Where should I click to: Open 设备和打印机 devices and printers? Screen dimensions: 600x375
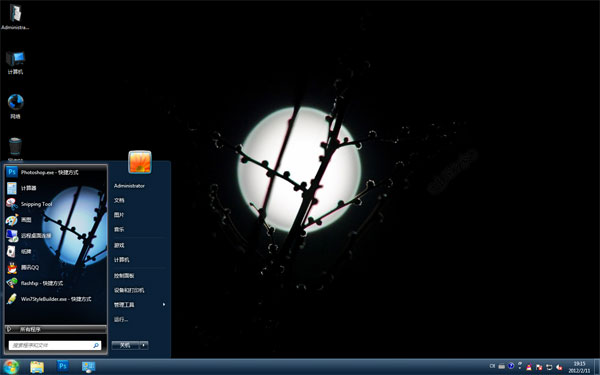129,290
